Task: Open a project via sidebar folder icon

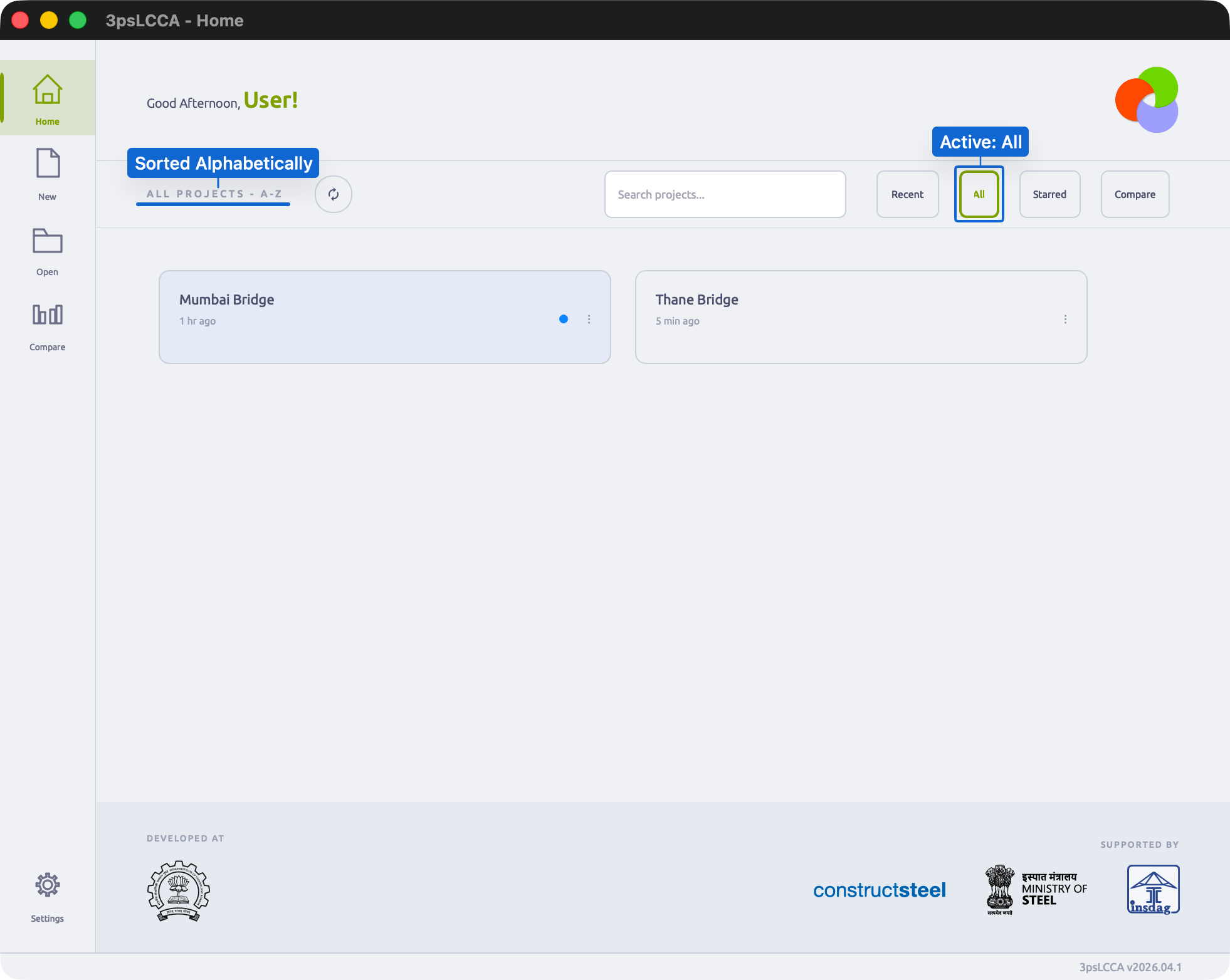Action: coord(48,251)
